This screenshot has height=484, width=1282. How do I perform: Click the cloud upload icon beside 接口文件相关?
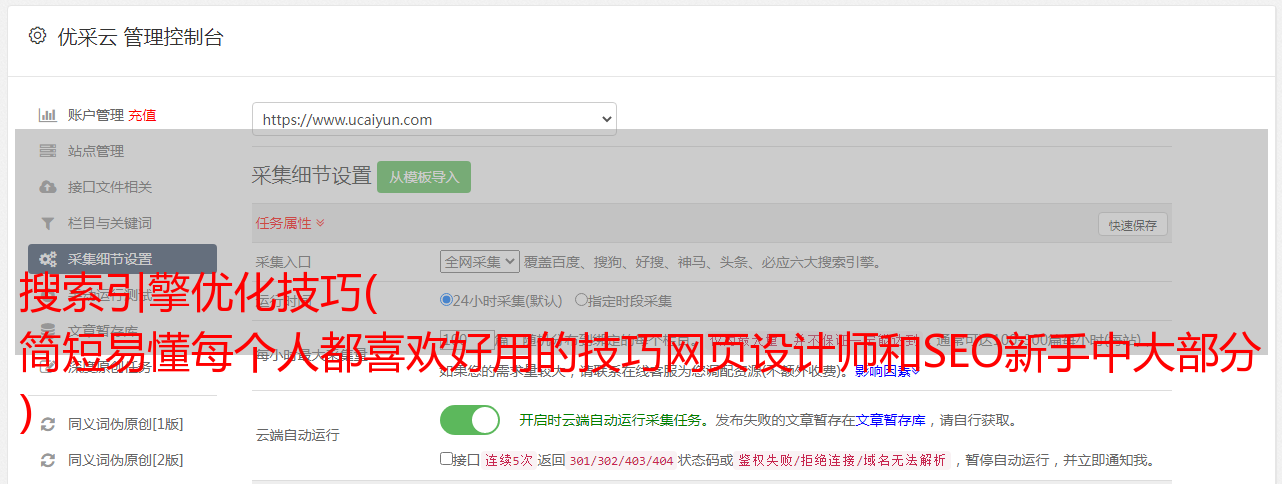pyautogui.click(x=47, y=187)
